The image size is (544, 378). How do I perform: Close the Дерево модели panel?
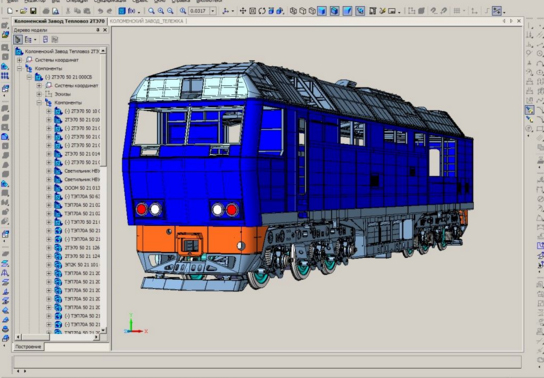105,30
